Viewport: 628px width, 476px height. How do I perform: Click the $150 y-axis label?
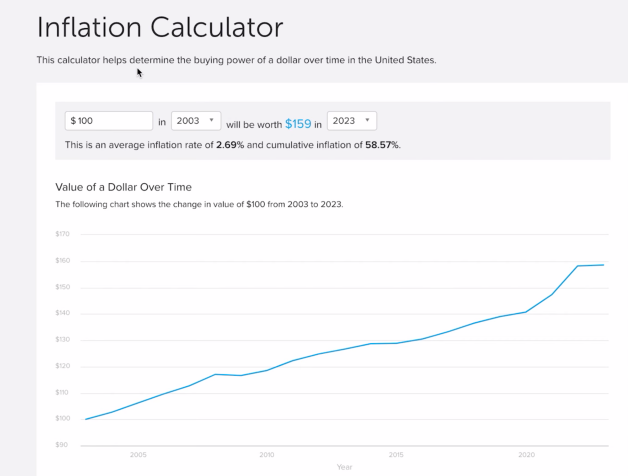[62, 287]
